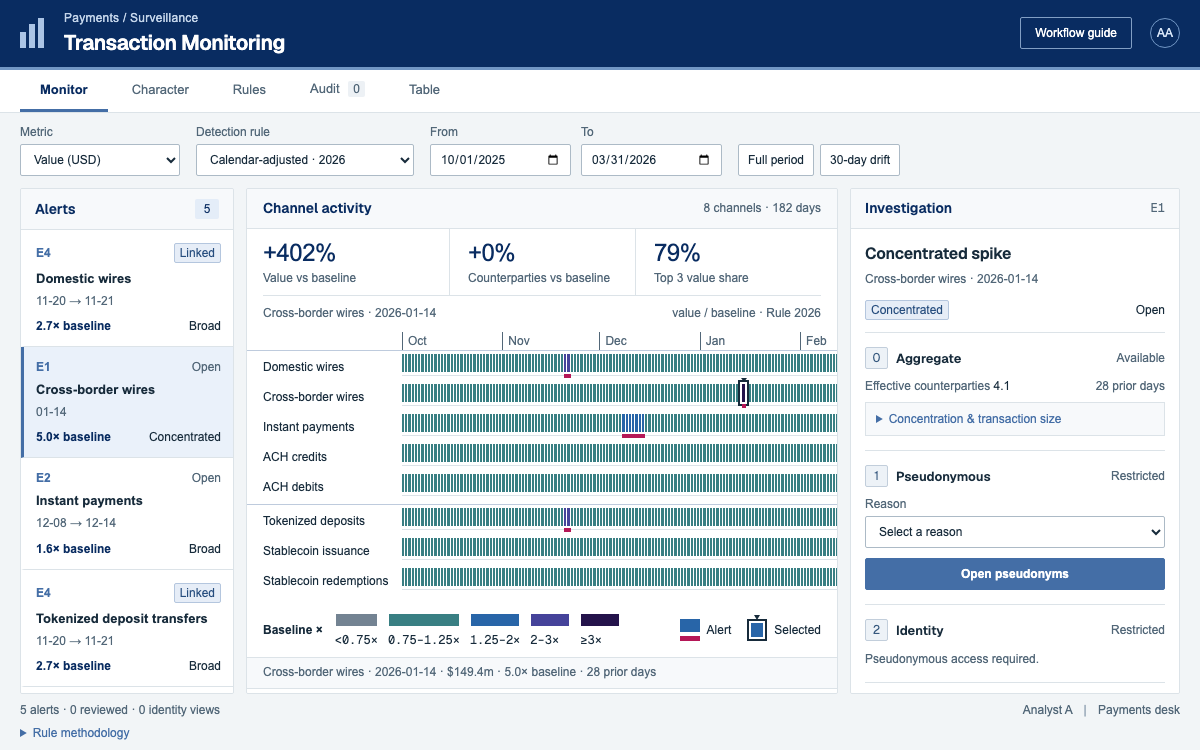The width and height of the screenshot is (1200, 750).
Task: Select the E4 Domestic wires alert card
Action: tap(127, 290)
